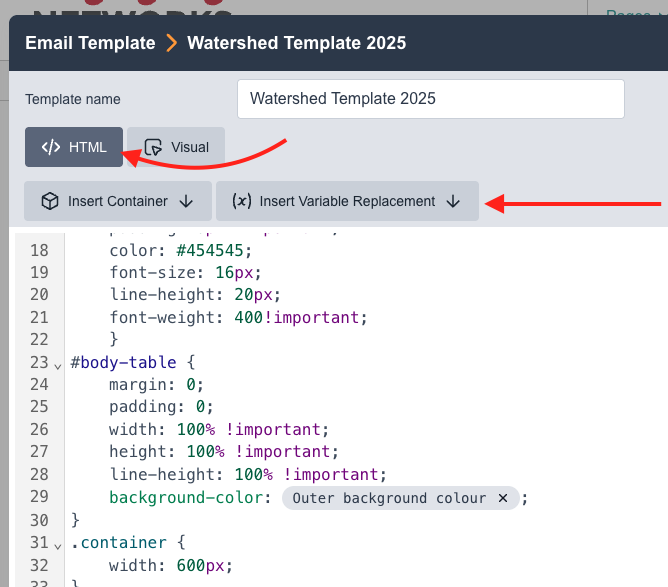
Task: Click the code brackets icon on HTML button
Action: click(50, 147)
